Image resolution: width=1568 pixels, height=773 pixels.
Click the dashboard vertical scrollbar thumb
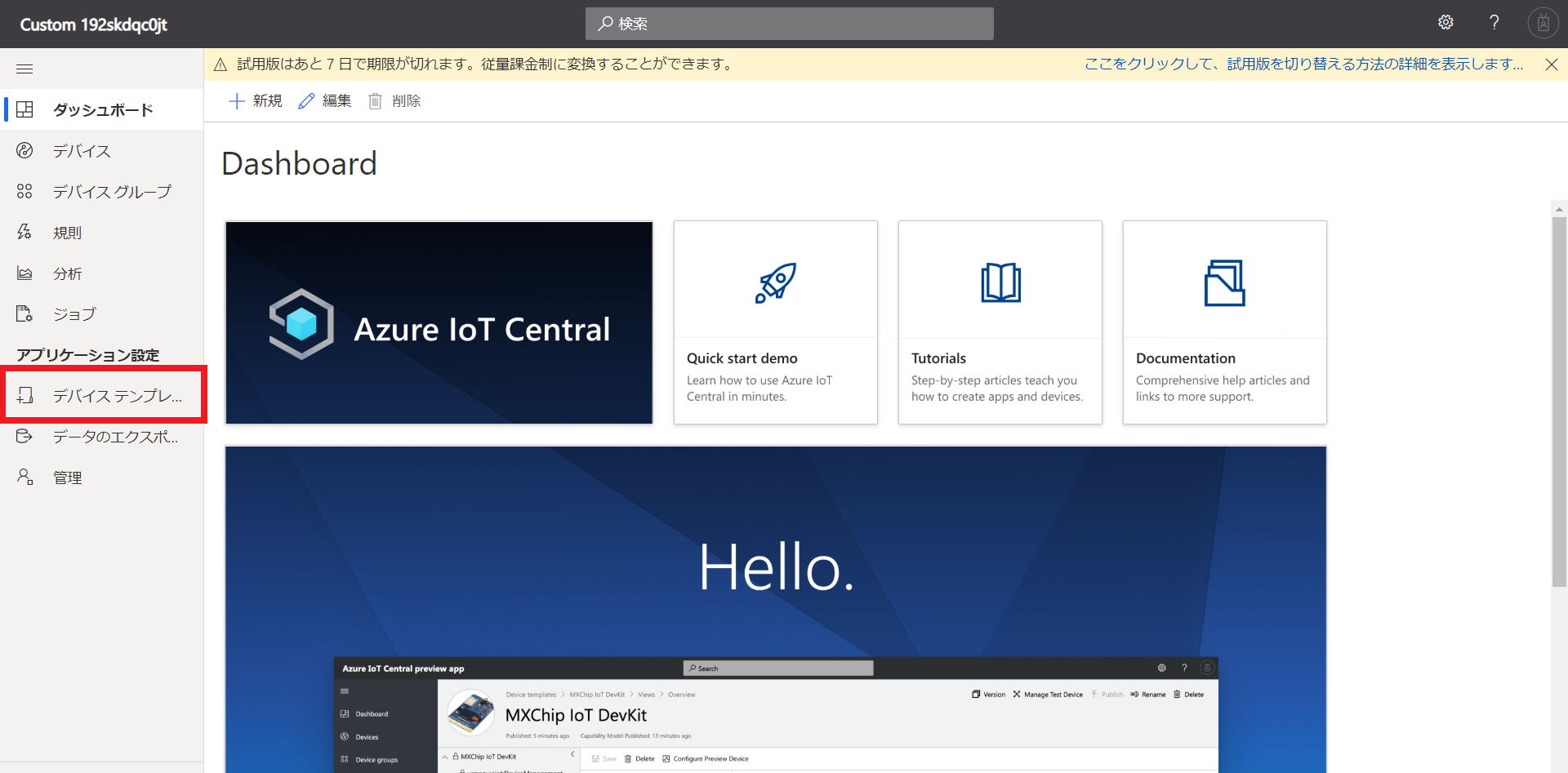(1560, 402)
